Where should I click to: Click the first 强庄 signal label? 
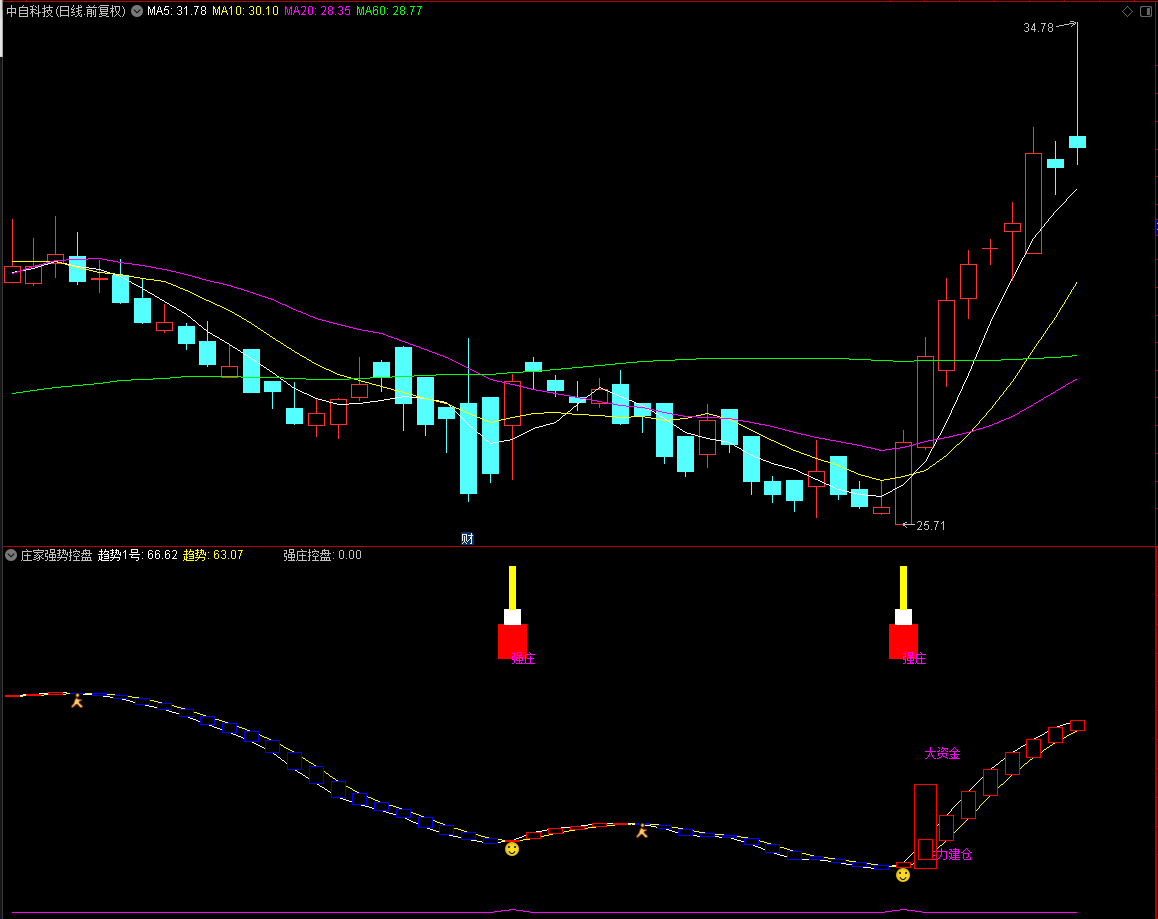524,658
